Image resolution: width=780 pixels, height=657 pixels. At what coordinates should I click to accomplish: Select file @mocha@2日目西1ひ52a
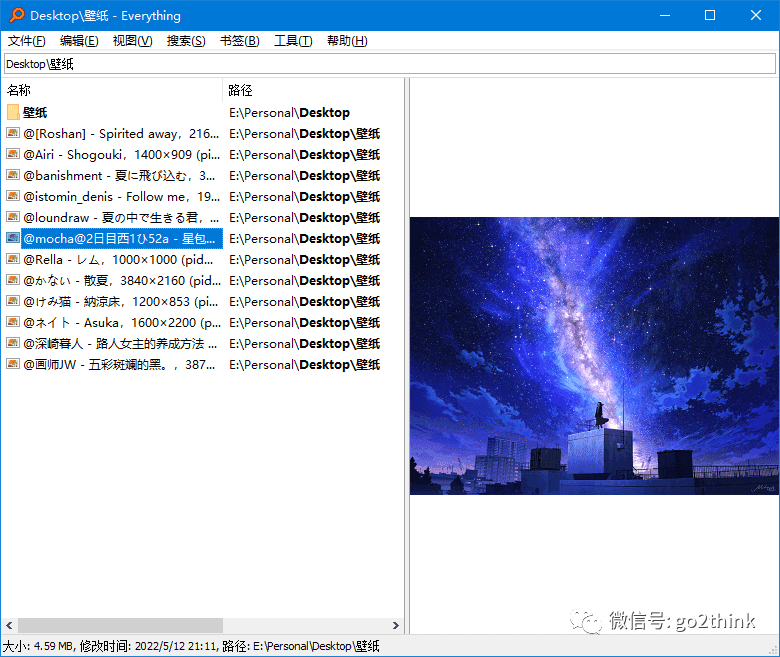point(121,238)
